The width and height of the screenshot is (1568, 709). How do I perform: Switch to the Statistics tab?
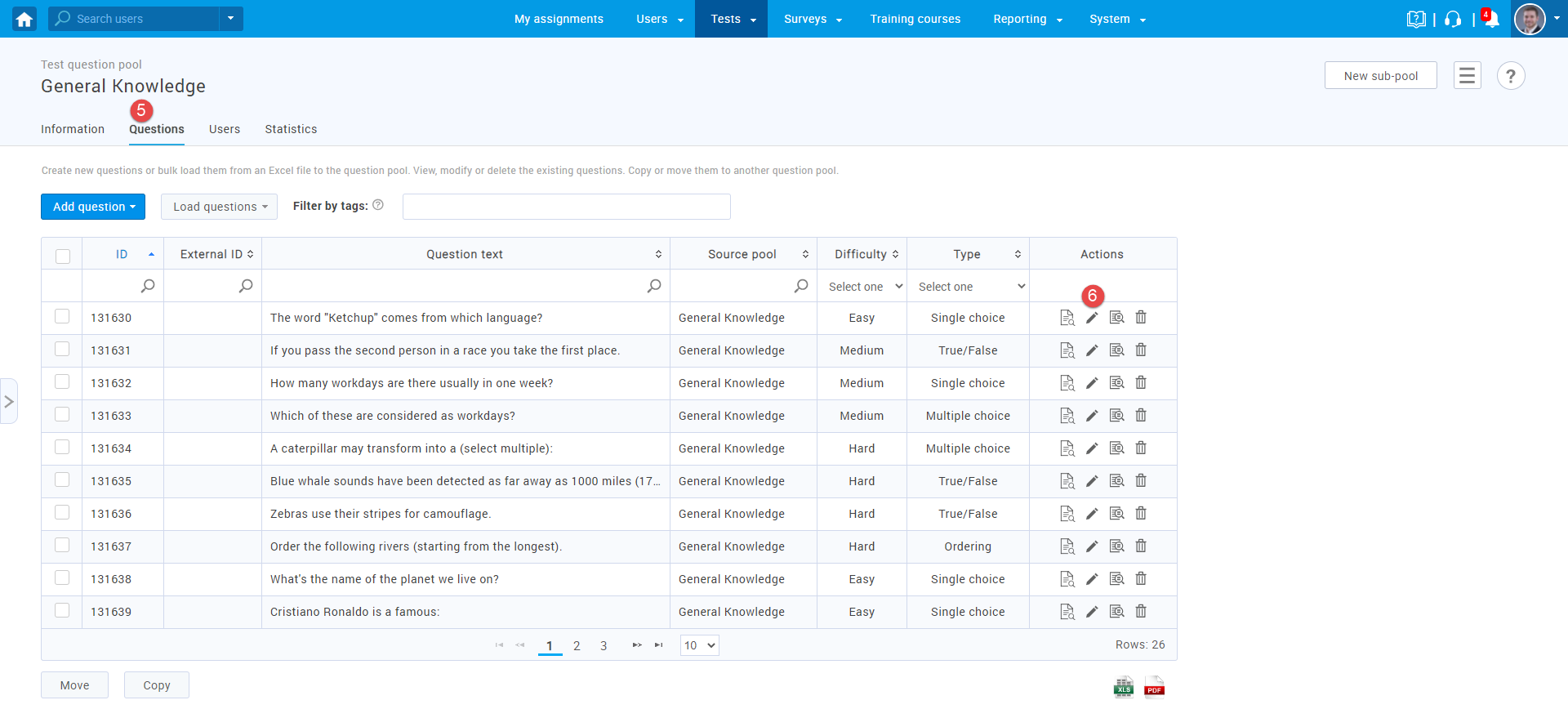pos(291,129)
